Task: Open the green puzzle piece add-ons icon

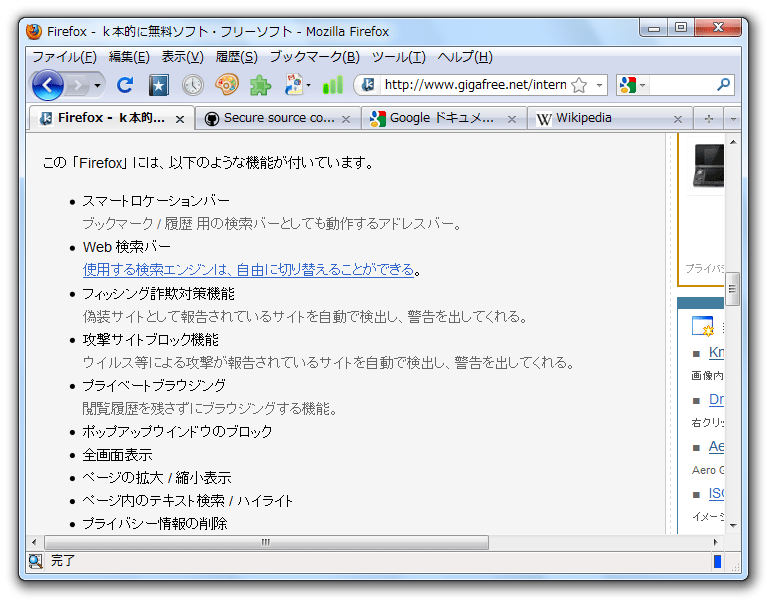Action: tap(260, 85)
